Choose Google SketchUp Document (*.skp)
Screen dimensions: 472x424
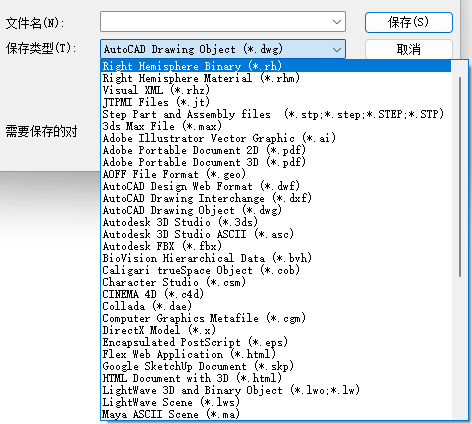pos(277,366)
